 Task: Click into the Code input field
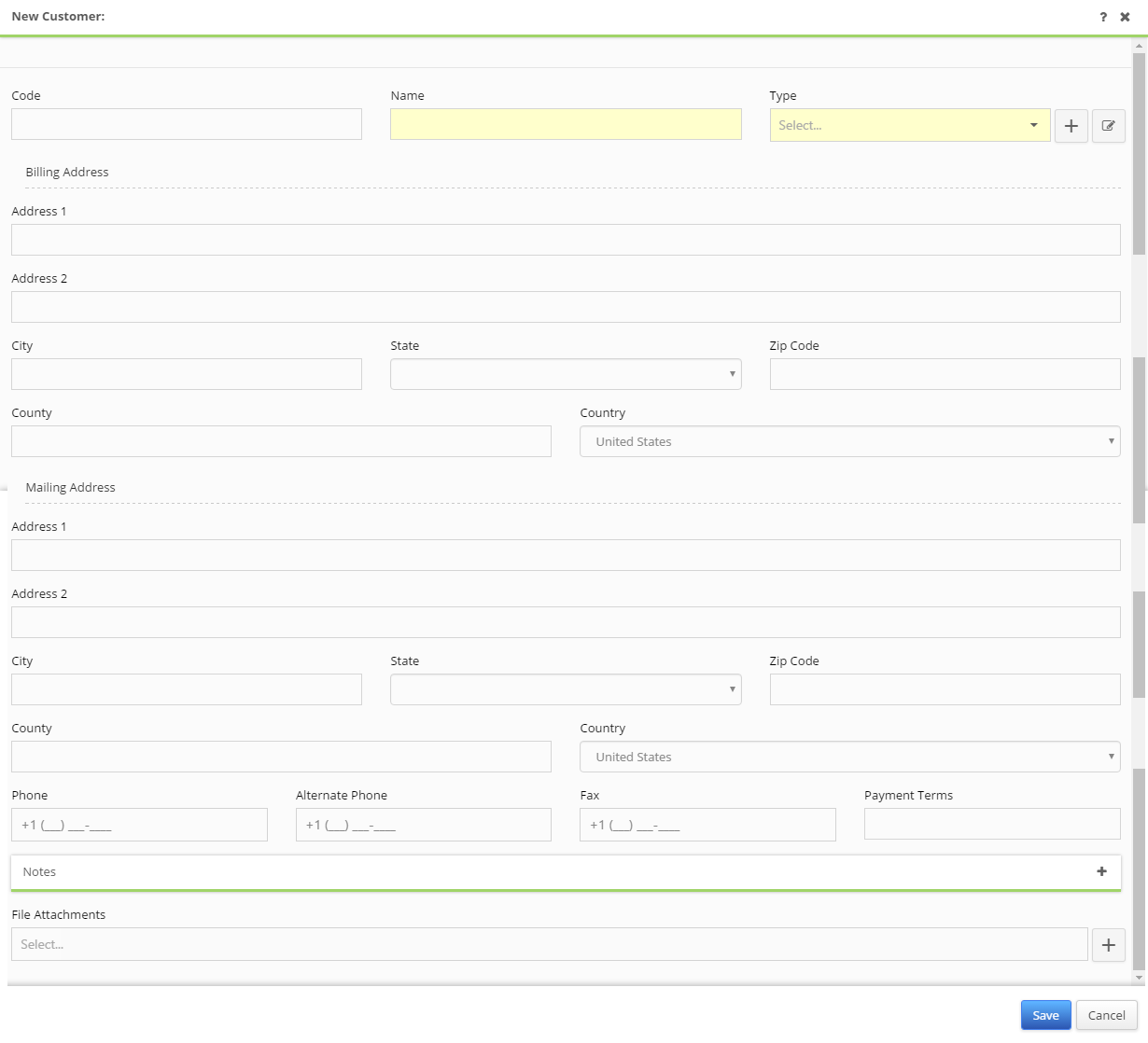[187, 124]
